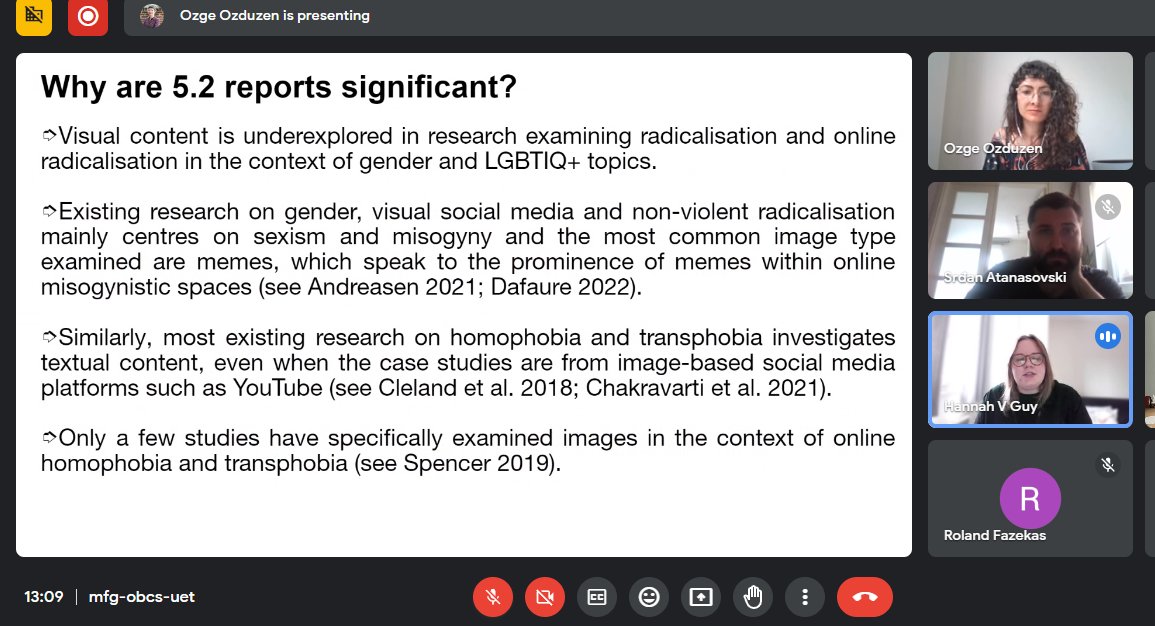The width and height of the screenshot is (1155, 626).
Task: Click Srdan Atanasovski's muted microphone indicator
Action: click(x=1108, y=207)
